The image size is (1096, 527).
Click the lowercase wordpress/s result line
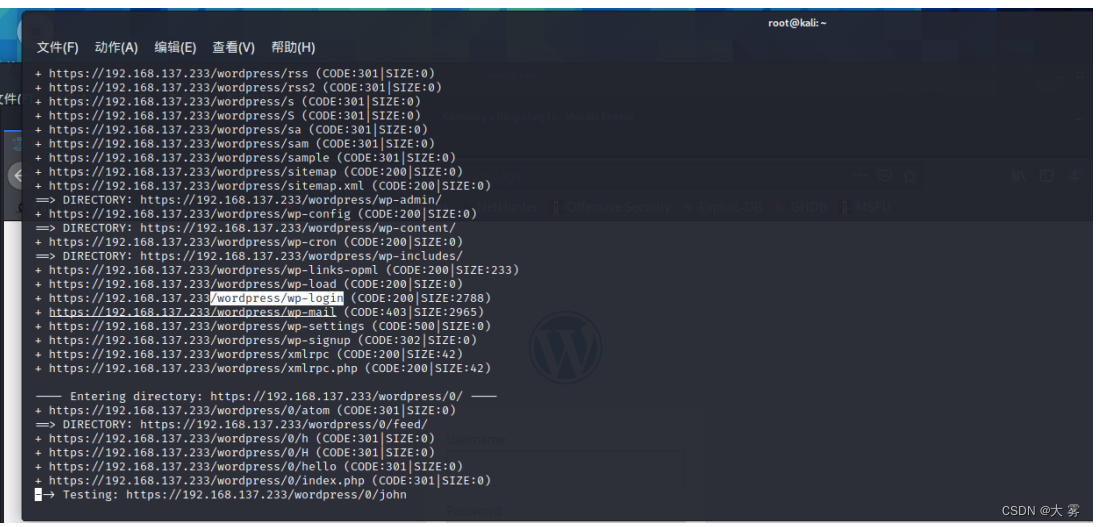click(228, 101)
